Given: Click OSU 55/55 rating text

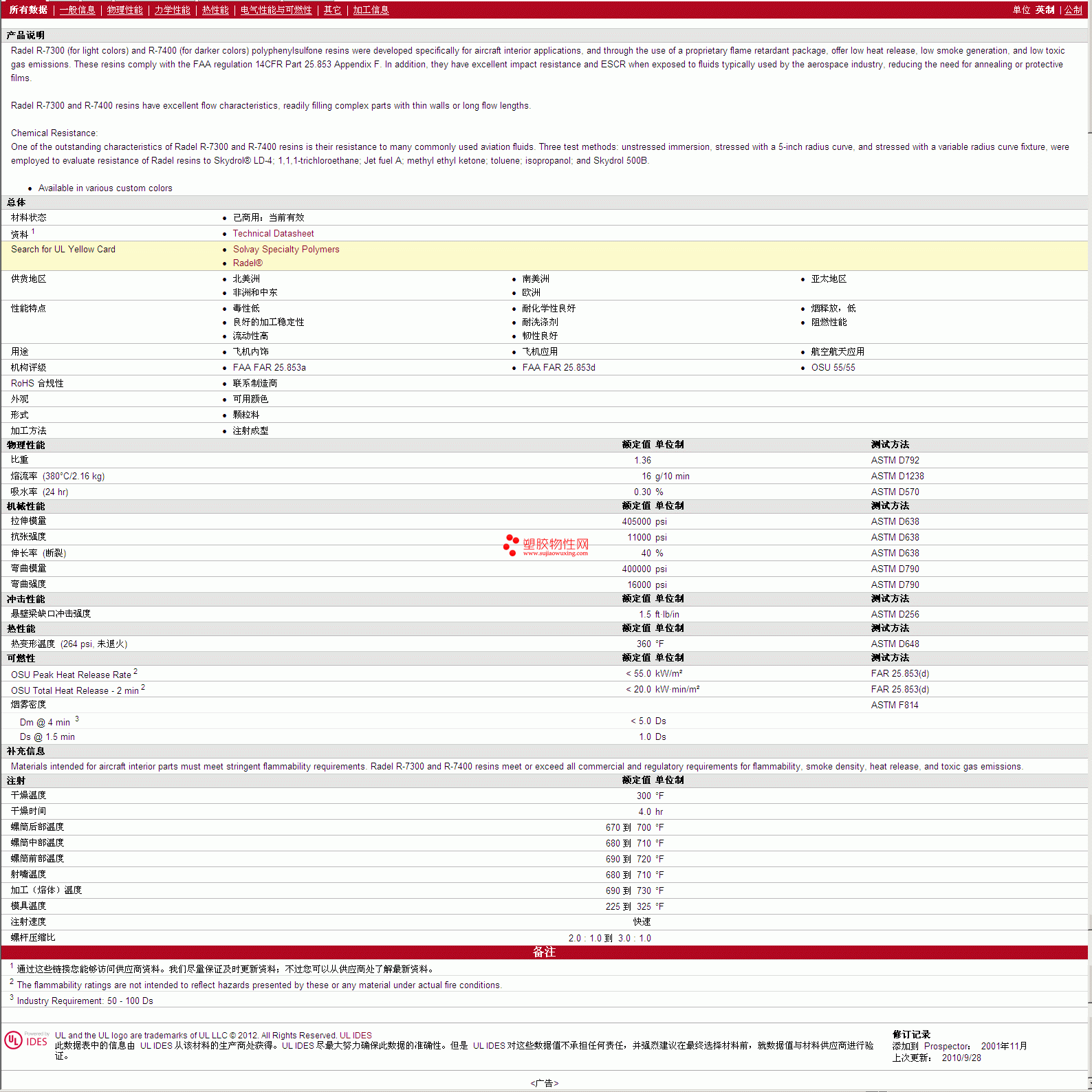Looking at the screenshot, I should tap(833, 368).
